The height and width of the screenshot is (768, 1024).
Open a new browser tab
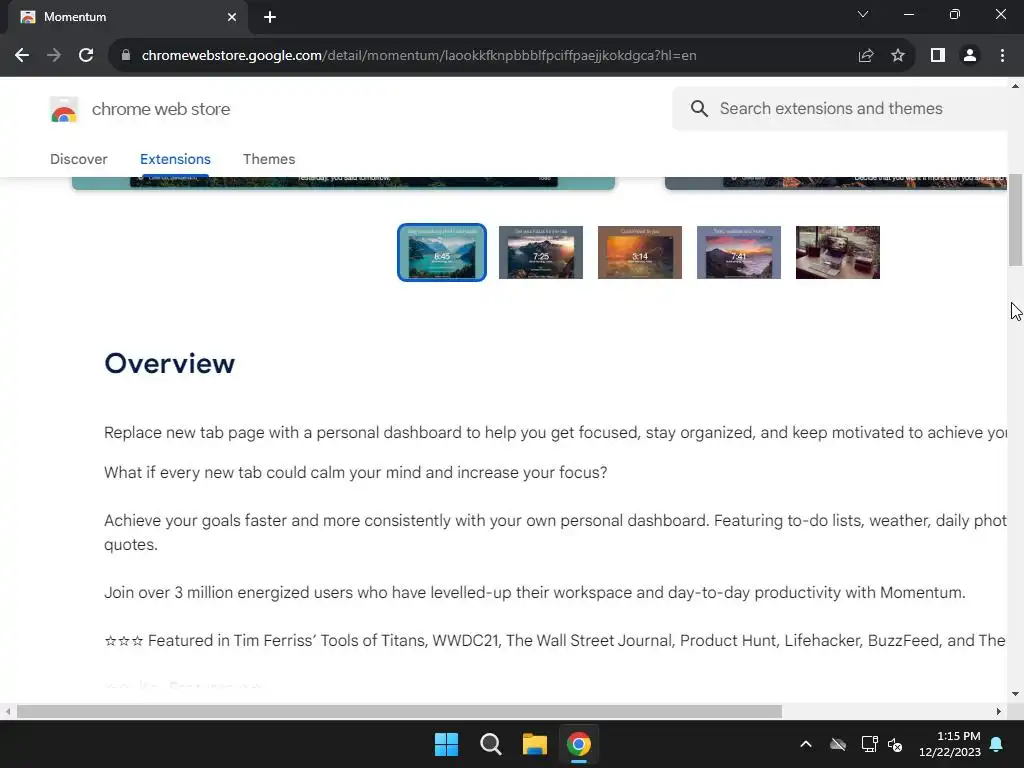[x=270, y=17]
